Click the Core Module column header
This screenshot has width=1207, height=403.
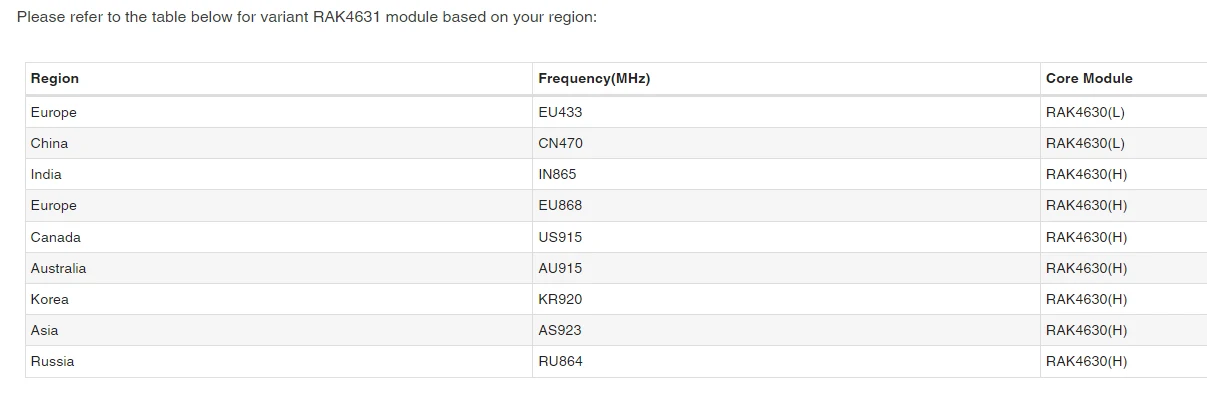[1089, 79]
